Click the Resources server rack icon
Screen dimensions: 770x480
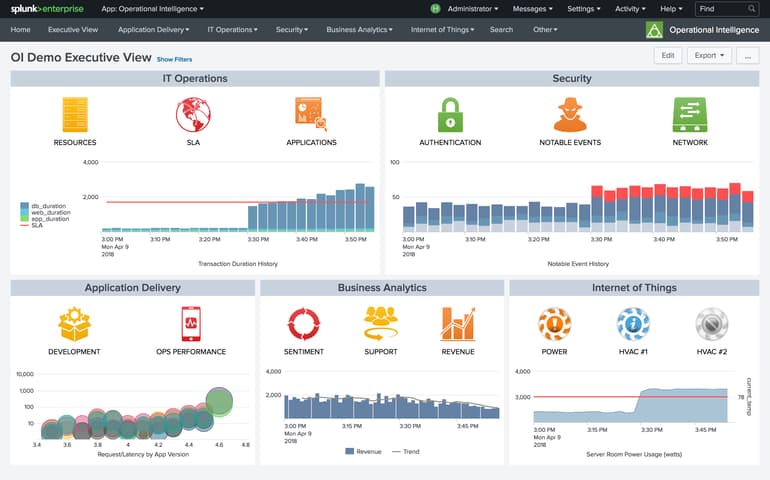[75, 115]
